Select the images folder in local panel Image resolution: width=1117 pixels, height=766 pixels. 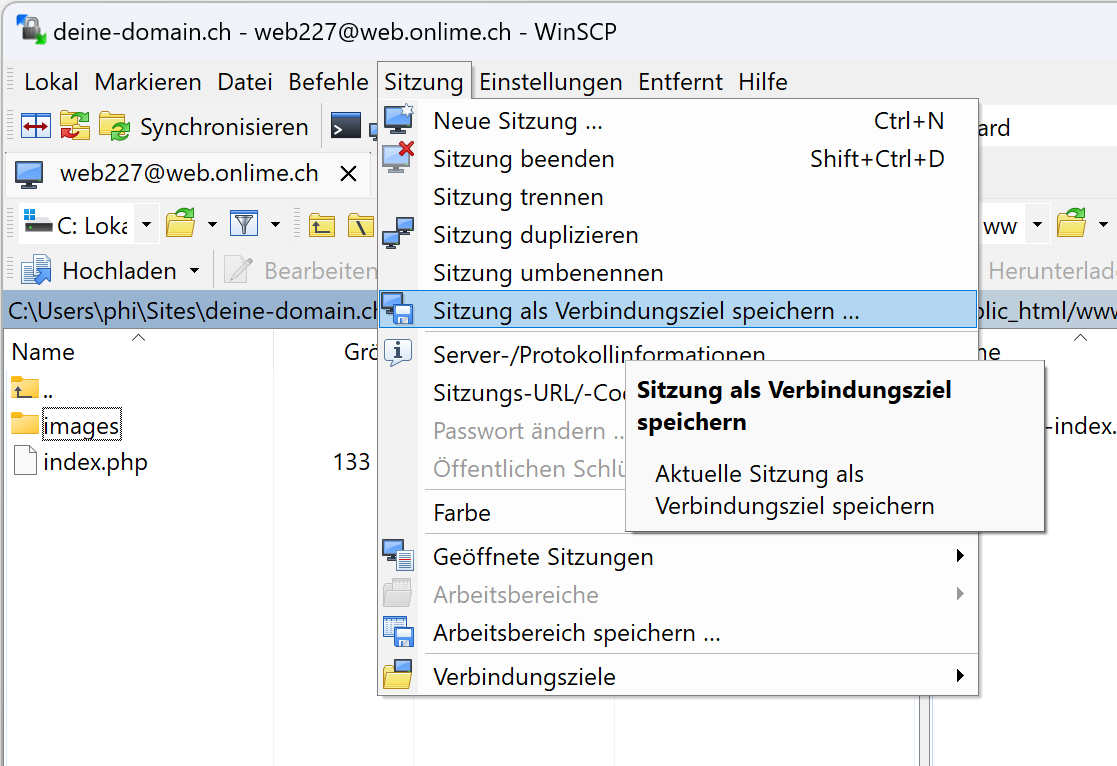[x=81, y=425]
